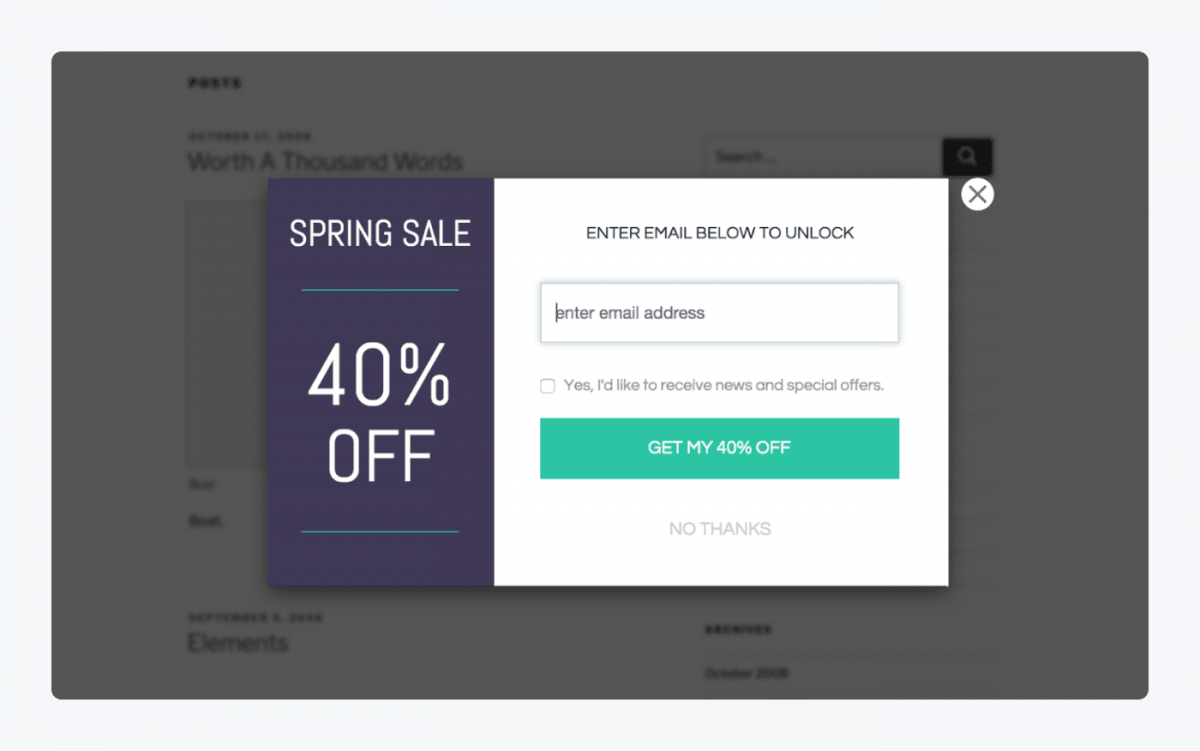Image resolution: width=1200 pixels, height=751 pixels.
Task: Click the SPRING SALE heading
Action: click(x=380, y=234)
